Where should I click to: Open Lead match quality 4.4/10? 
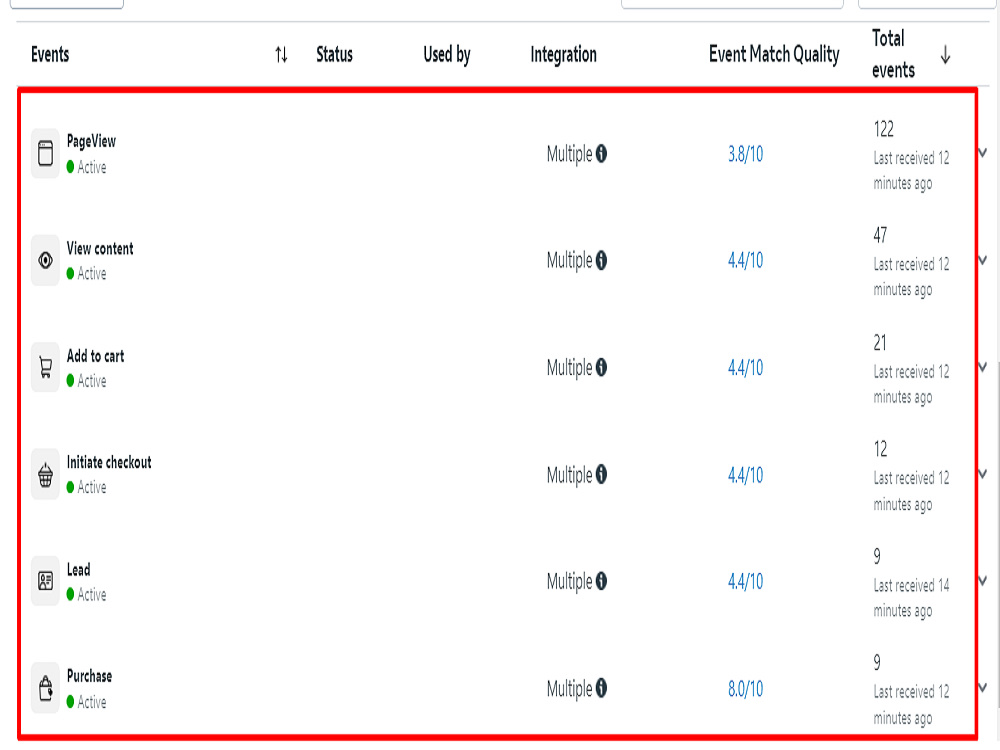[x=746, y=581]
